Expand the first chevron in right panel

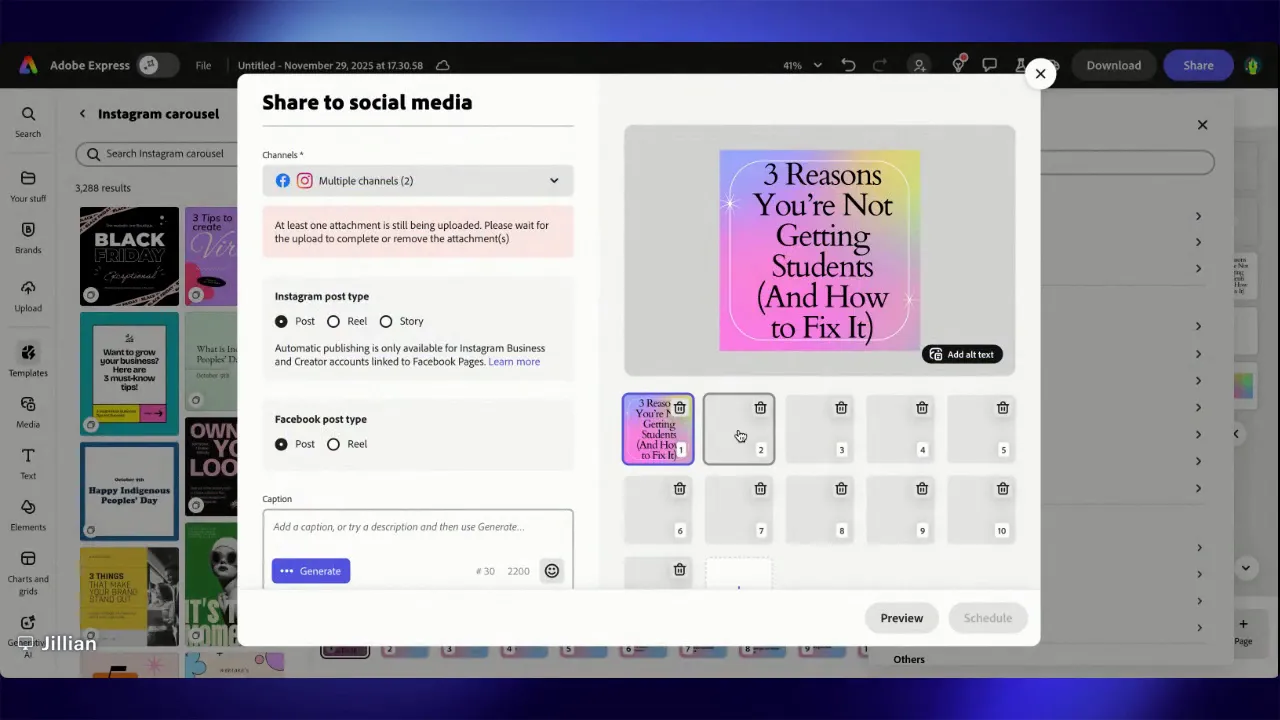point(1198,216)
